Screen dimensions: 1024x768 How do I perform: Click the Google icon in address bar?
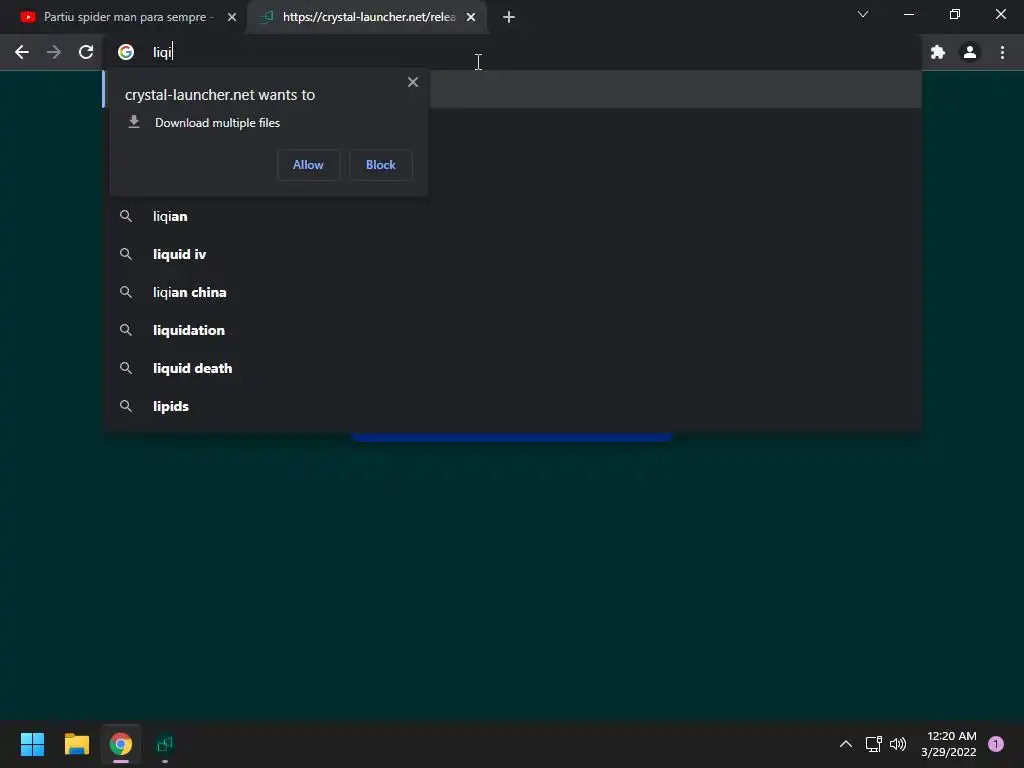126,52
